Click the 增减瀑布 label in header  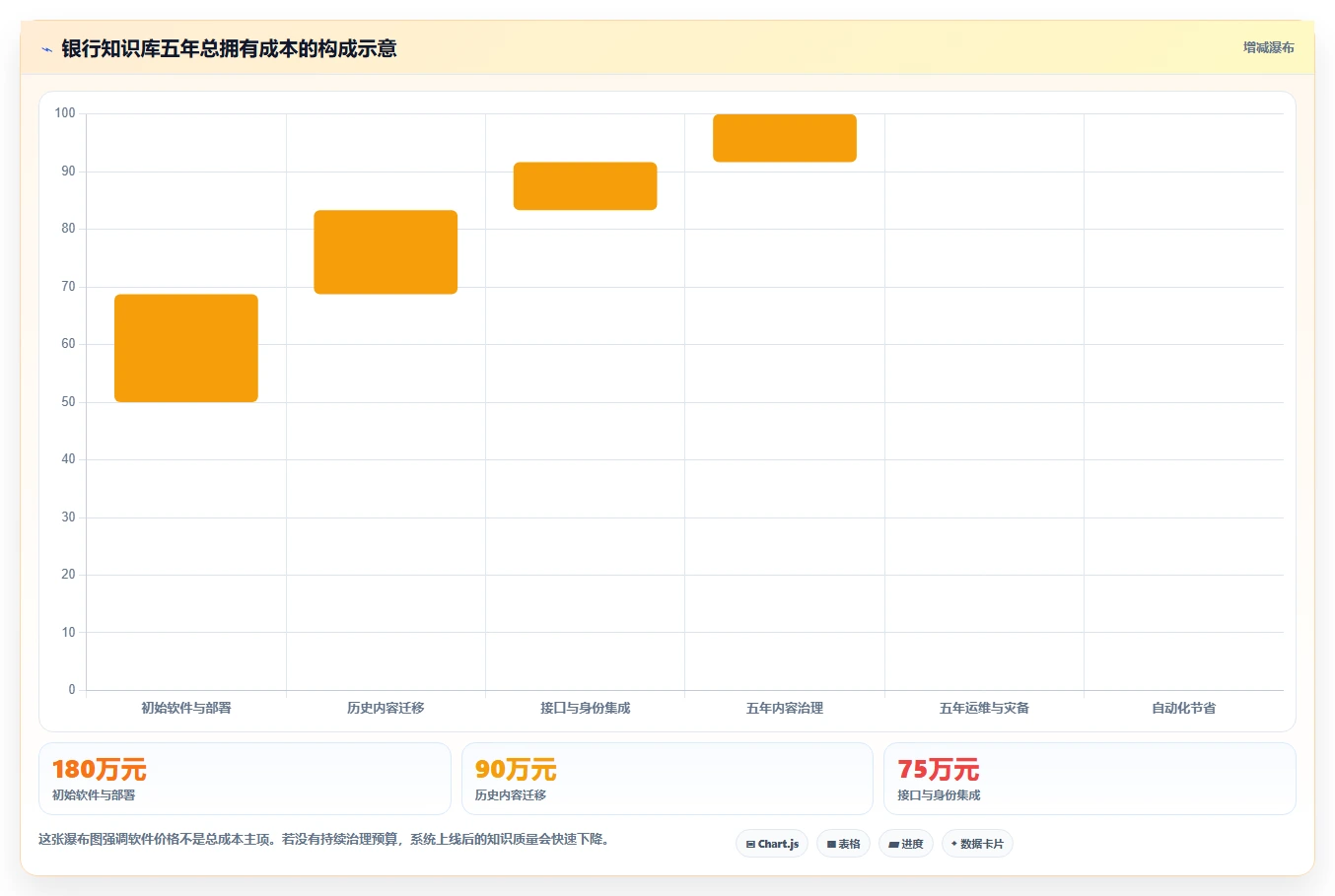(1268, 47)
